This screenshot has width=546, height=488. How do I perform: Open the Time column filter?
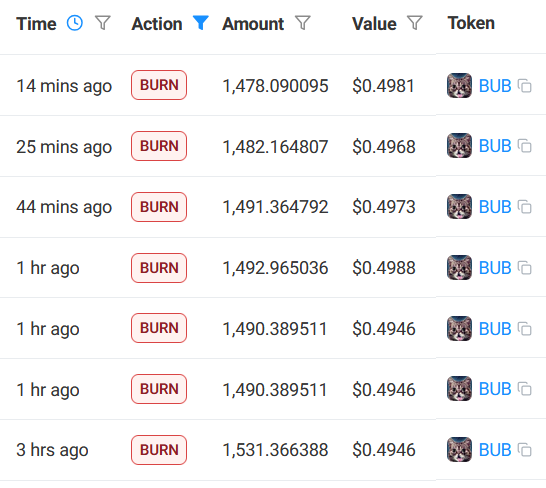click(103, 23)
